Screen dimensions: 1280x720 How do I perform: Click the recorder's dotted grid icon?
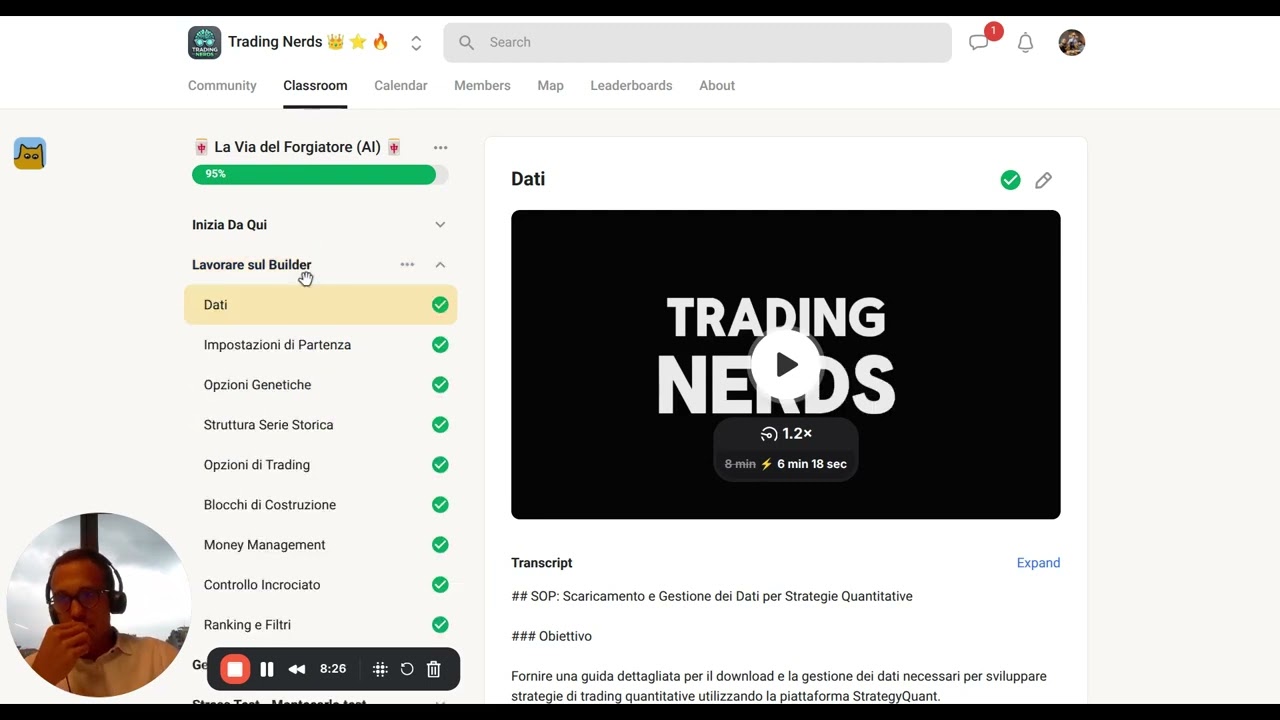coord(380,670)
